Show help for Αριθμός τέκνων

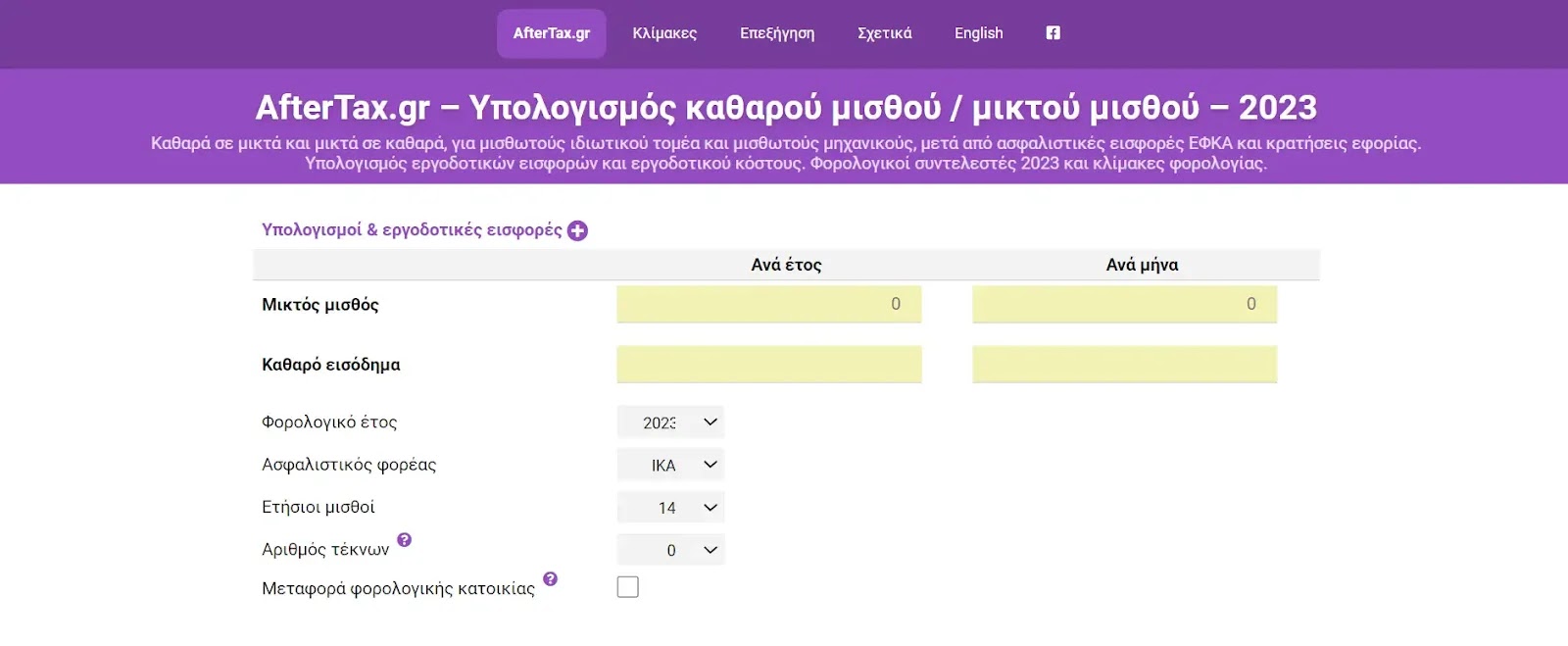click(405, 540)
